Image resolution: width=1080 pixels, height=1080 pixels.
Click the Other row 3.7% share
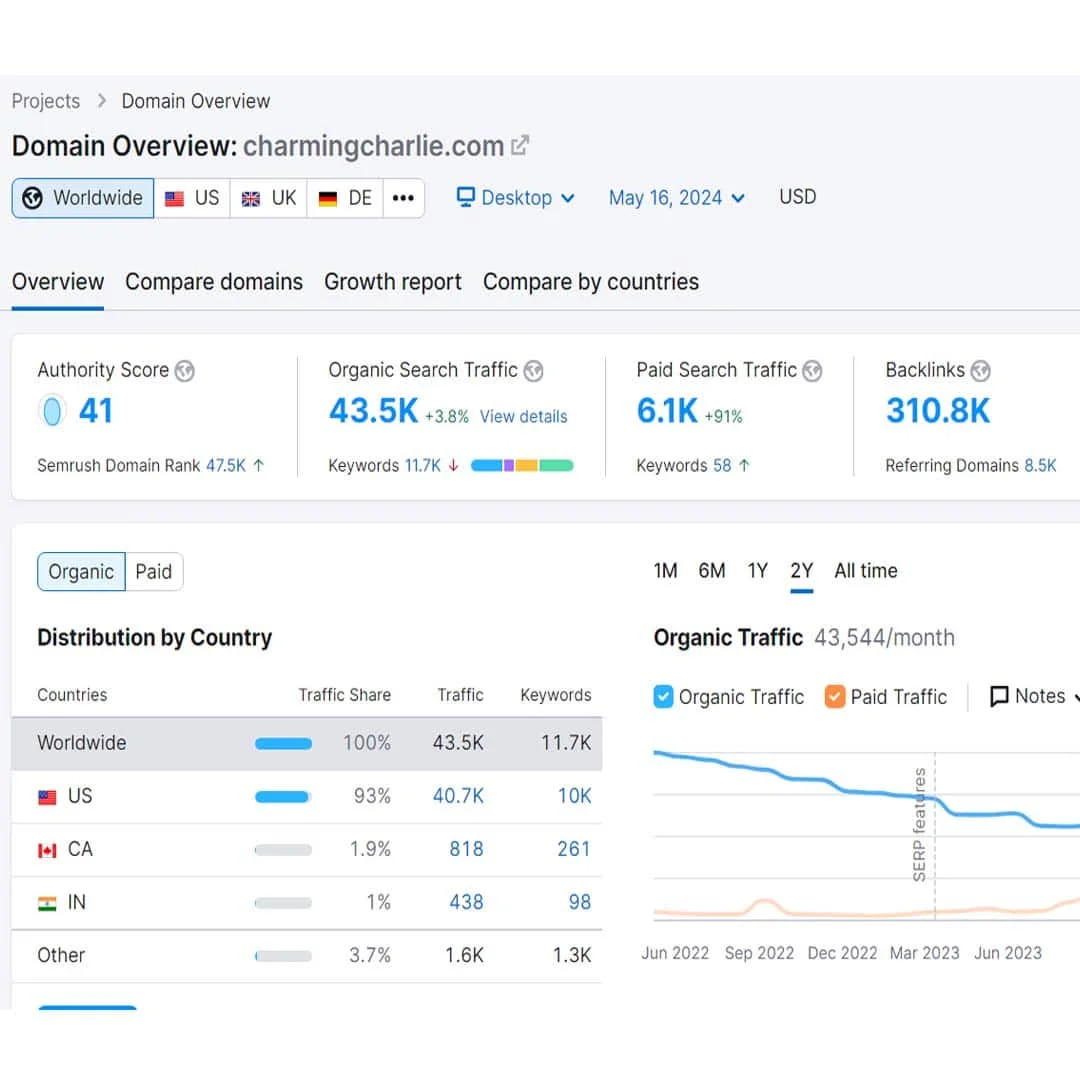pos(370,955)
